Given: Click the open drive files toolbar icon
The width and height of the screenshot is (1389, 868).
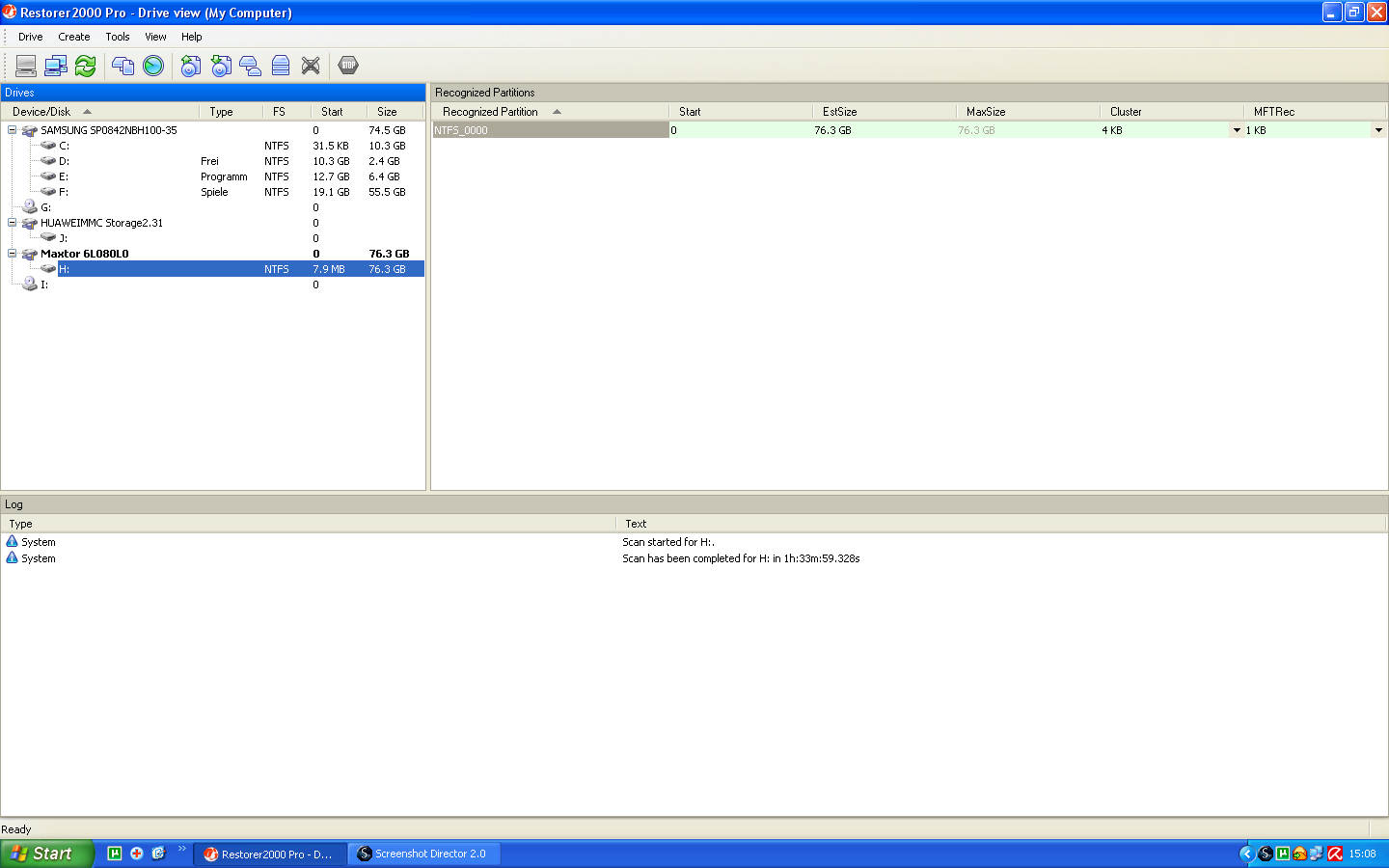Looking at the screenshot, I should pos(123,66).
